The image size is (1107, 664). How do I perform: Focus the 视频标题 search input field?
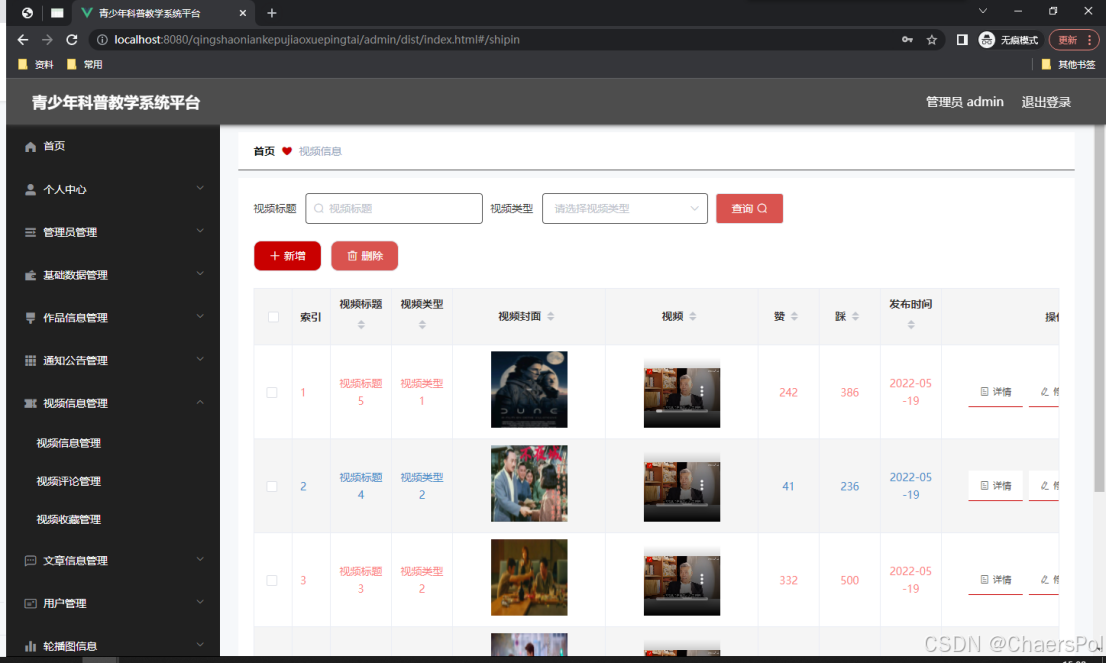point(394,208)
